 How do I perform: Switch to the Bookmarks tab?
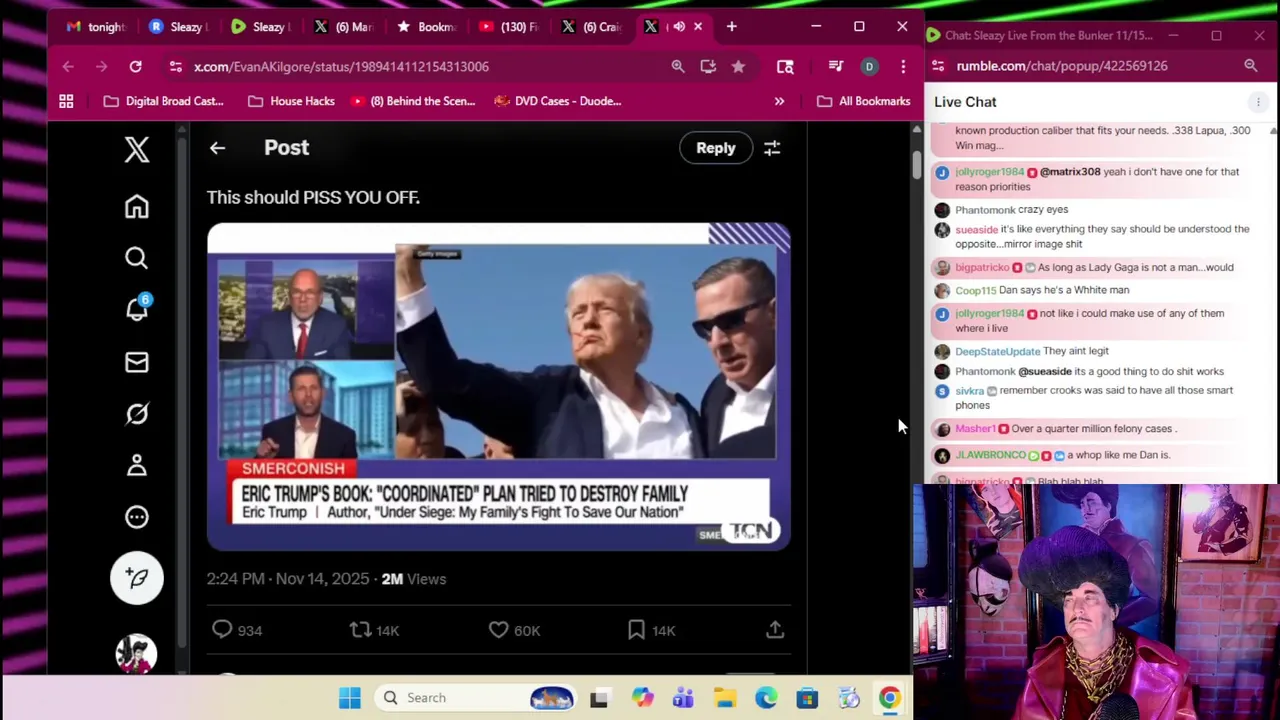(426, 27)
